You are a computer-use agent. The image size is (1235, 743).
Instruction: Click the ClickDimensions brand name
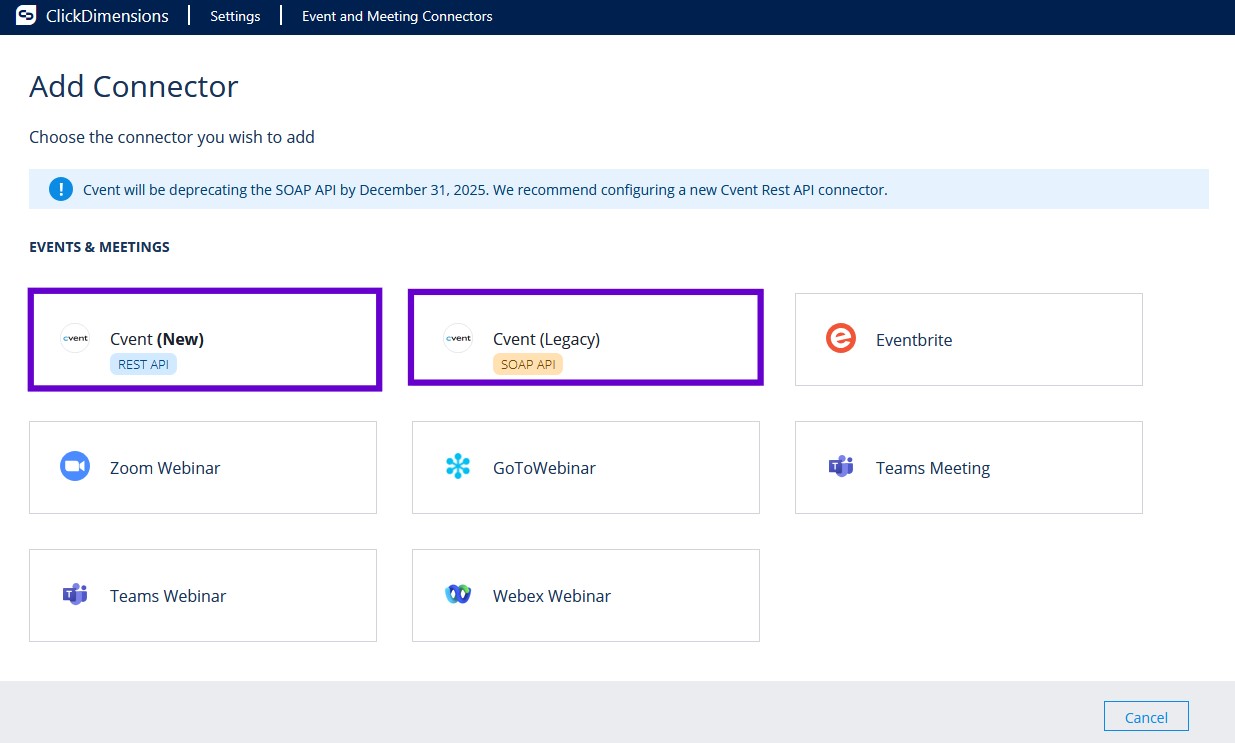(x=107, y=16)
